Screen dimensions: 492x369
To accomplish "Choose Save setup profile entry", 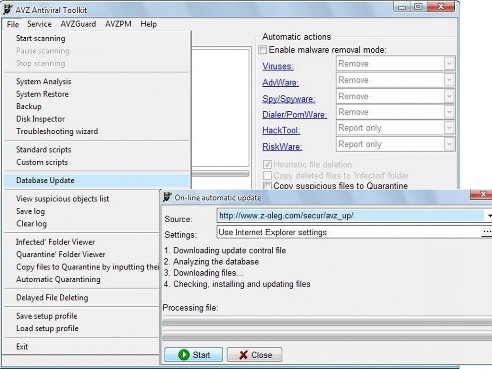I will pos(82,316).
